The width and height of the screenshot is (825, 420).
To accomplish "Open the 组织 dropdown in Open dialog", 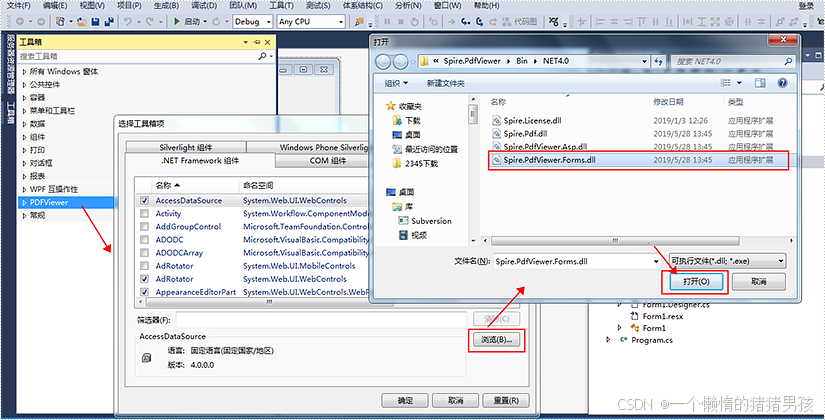I will coord(396,83).
